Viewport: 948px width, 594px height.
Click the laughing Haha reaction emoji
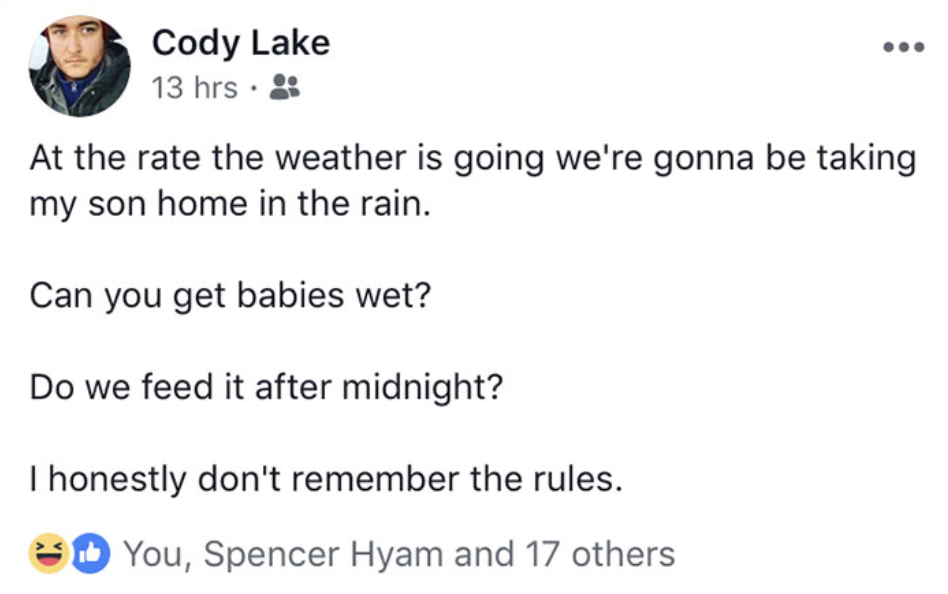click(x=48, y=553)
